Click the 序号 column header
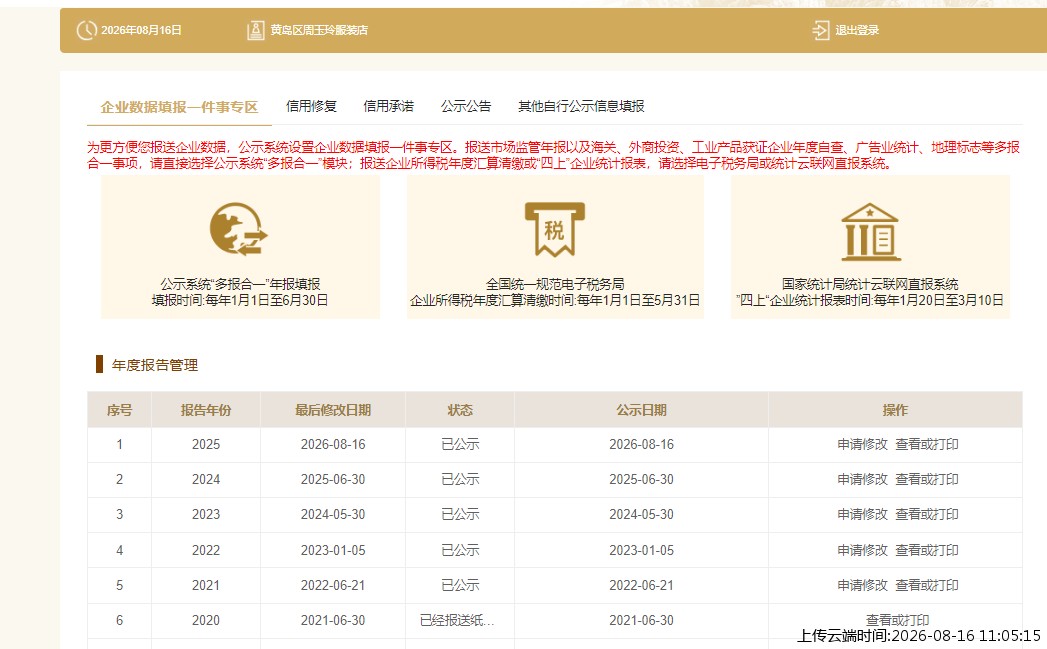Screen dimensions: 1047x649 120,410
